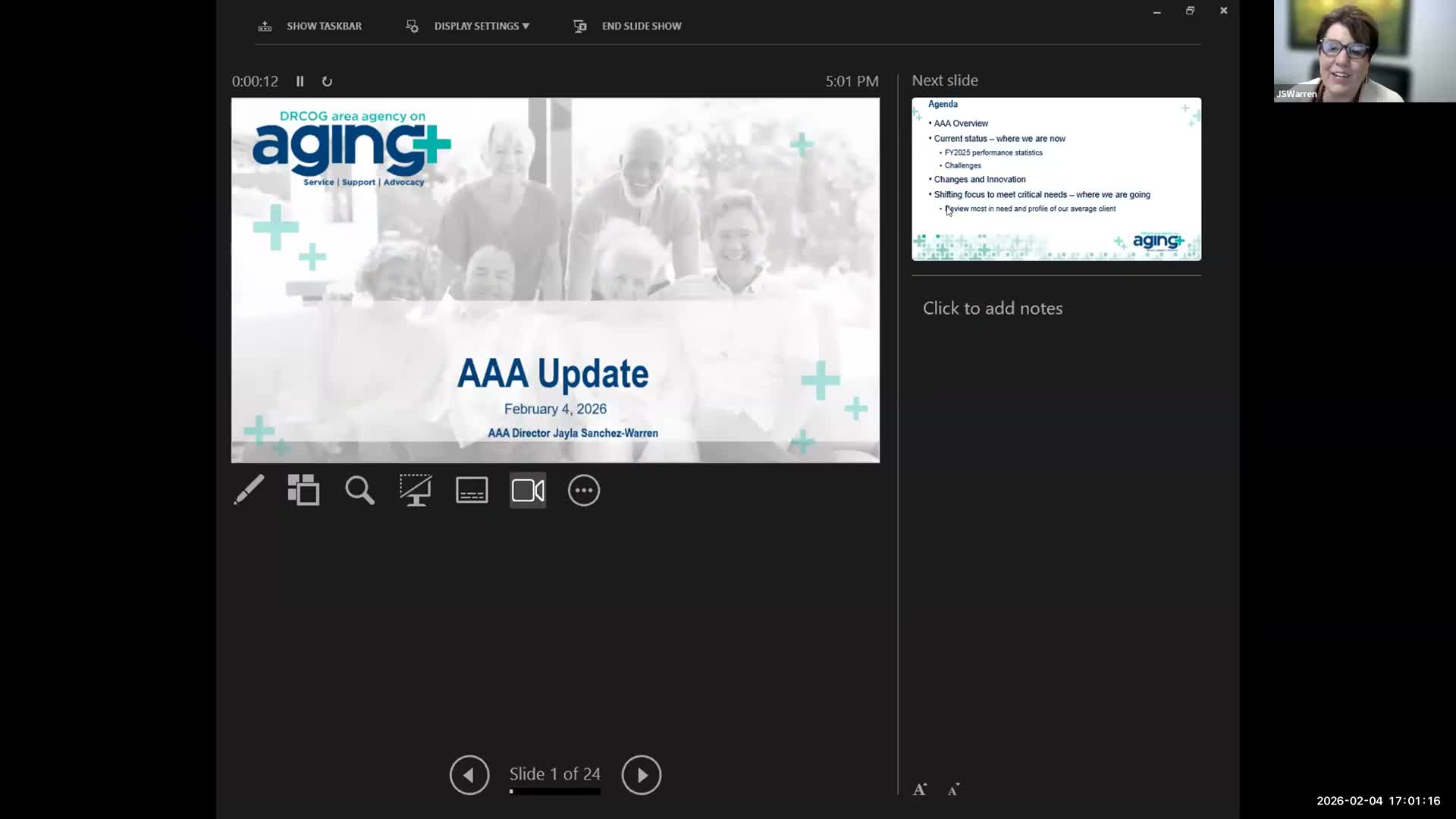Open more slide show options
Viewport: 1456px width, 819px height.
click(x=584, y=490)
